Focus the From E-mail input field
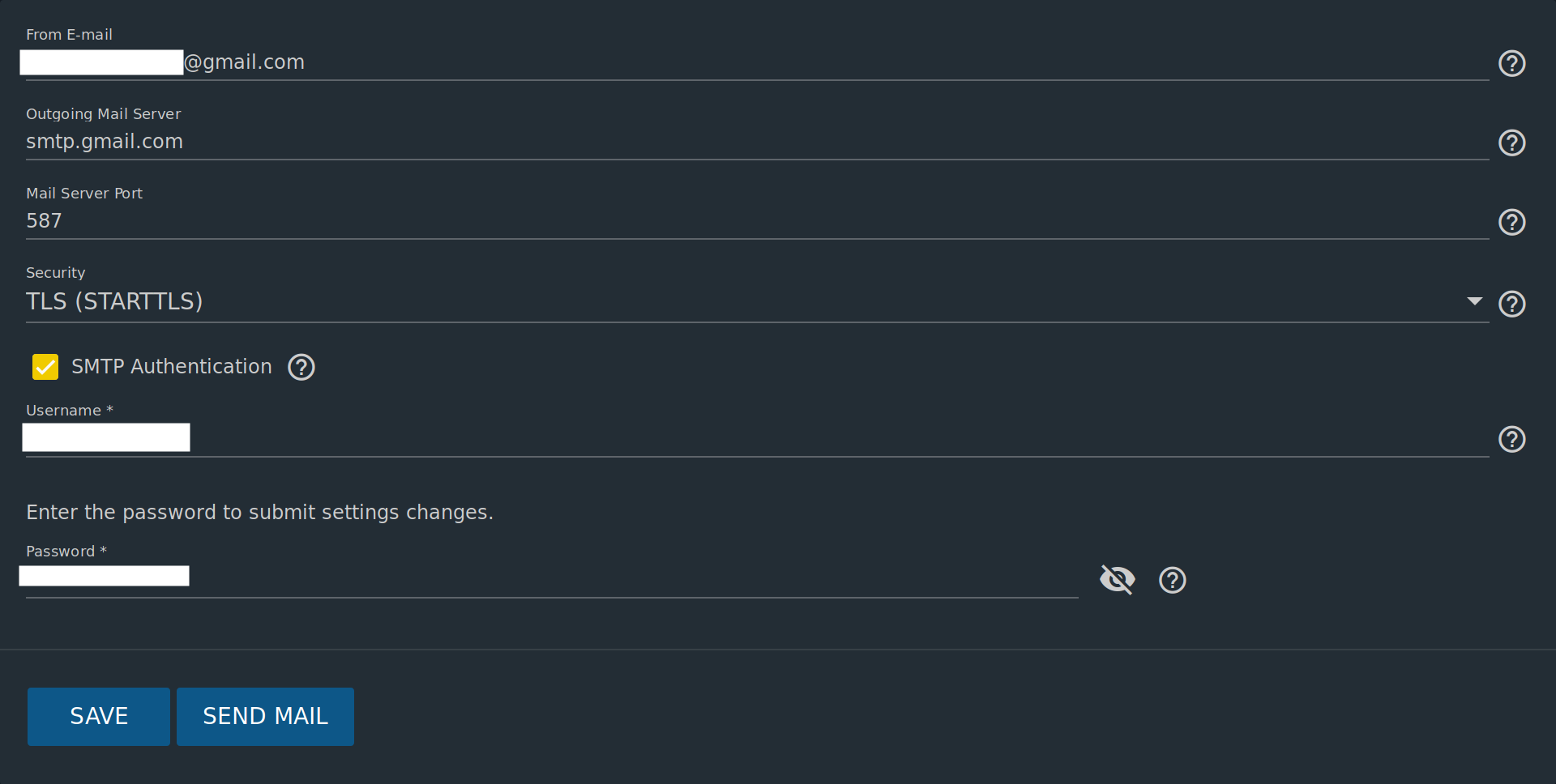 pyautogui.click(x=729, y=62)
